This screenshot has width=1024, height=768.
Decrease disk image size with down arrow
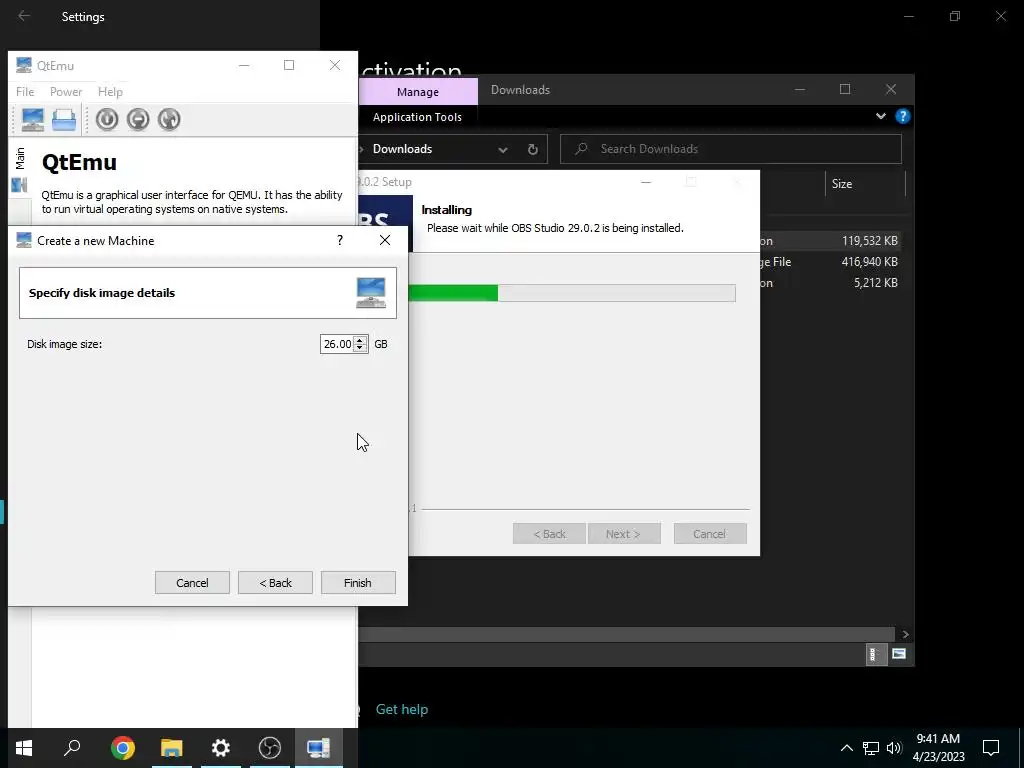tap(360, 349)
